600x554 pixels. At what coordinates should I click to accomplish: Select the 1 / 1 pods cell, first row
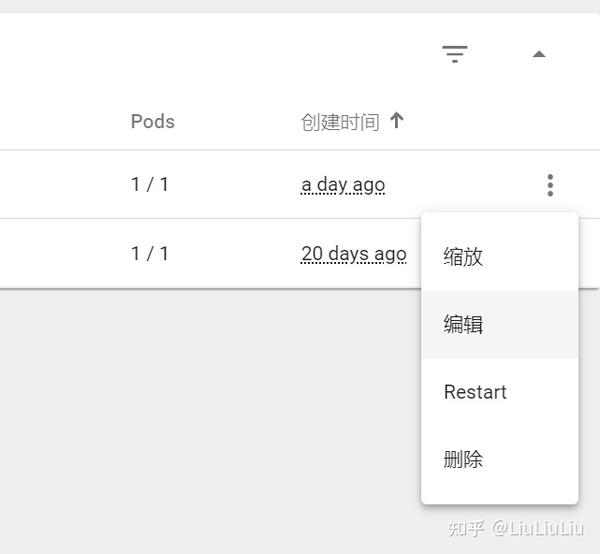pos(150,185)
